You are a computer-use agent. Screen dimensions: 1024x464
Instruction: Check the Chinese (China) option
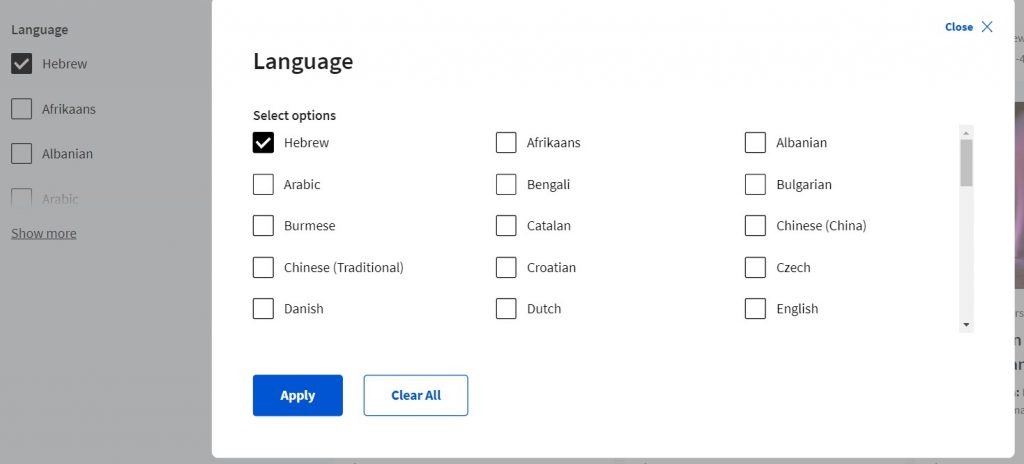(x=755, y=225)
